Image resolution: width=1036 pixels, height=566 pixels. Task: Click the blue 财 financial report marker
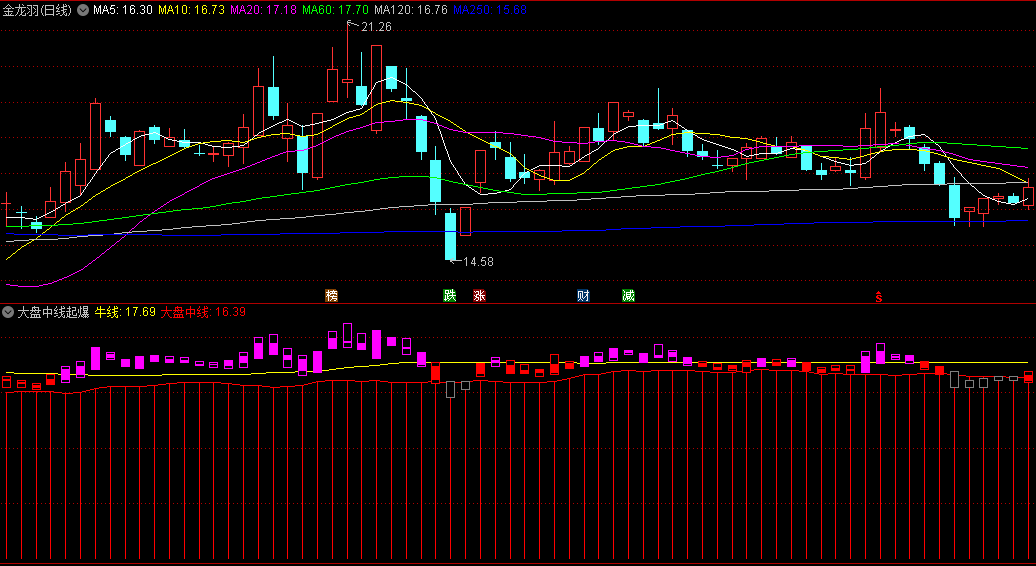click(583, 296)
